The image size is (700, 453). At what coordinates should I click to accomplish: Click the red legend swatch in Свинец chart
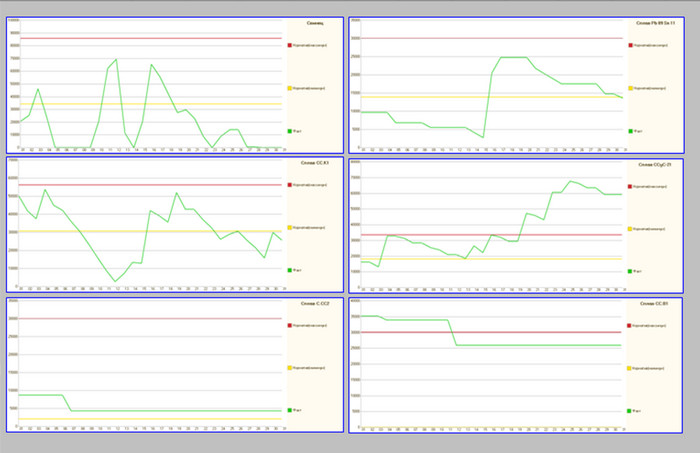[290, 45]
